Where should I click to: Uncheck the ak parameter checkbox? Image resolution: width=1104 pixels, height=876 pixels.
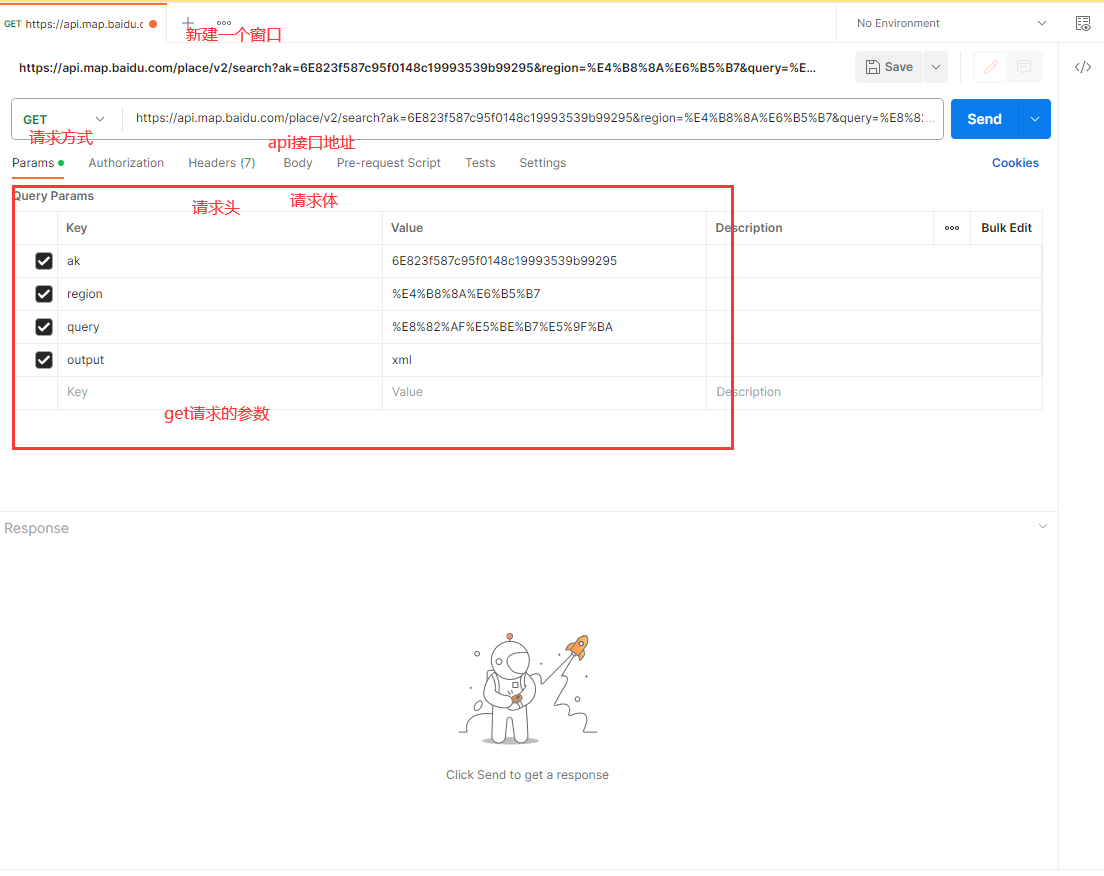click(44, 261)
